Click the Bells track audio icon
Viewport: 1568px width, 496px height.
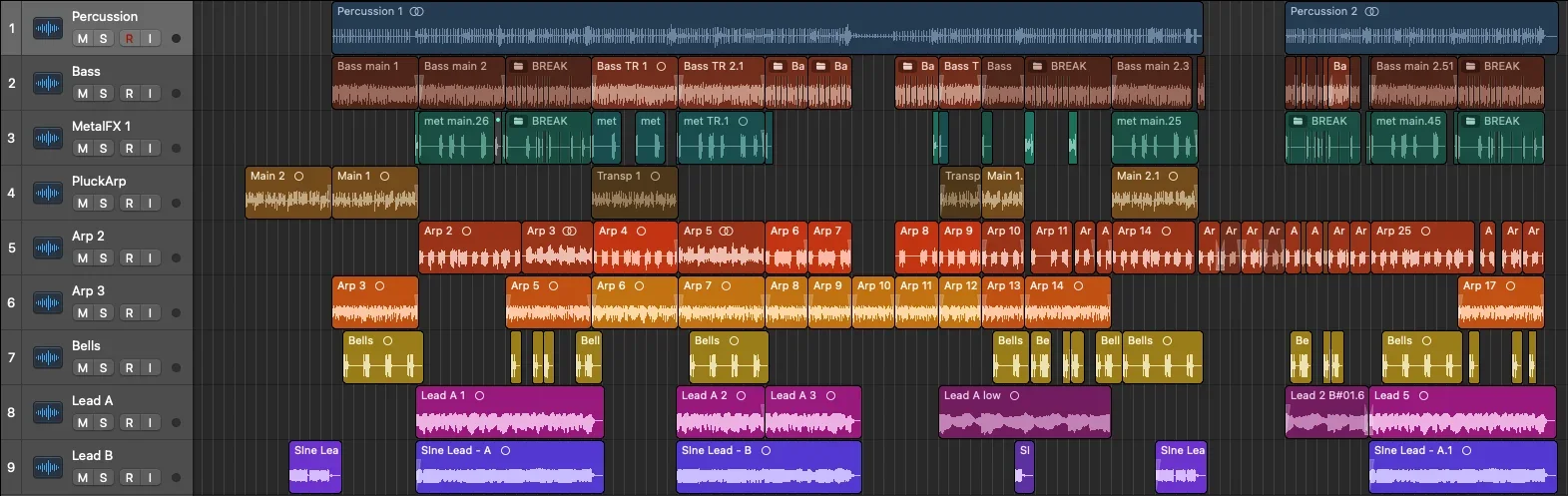(x=47, y=357)
